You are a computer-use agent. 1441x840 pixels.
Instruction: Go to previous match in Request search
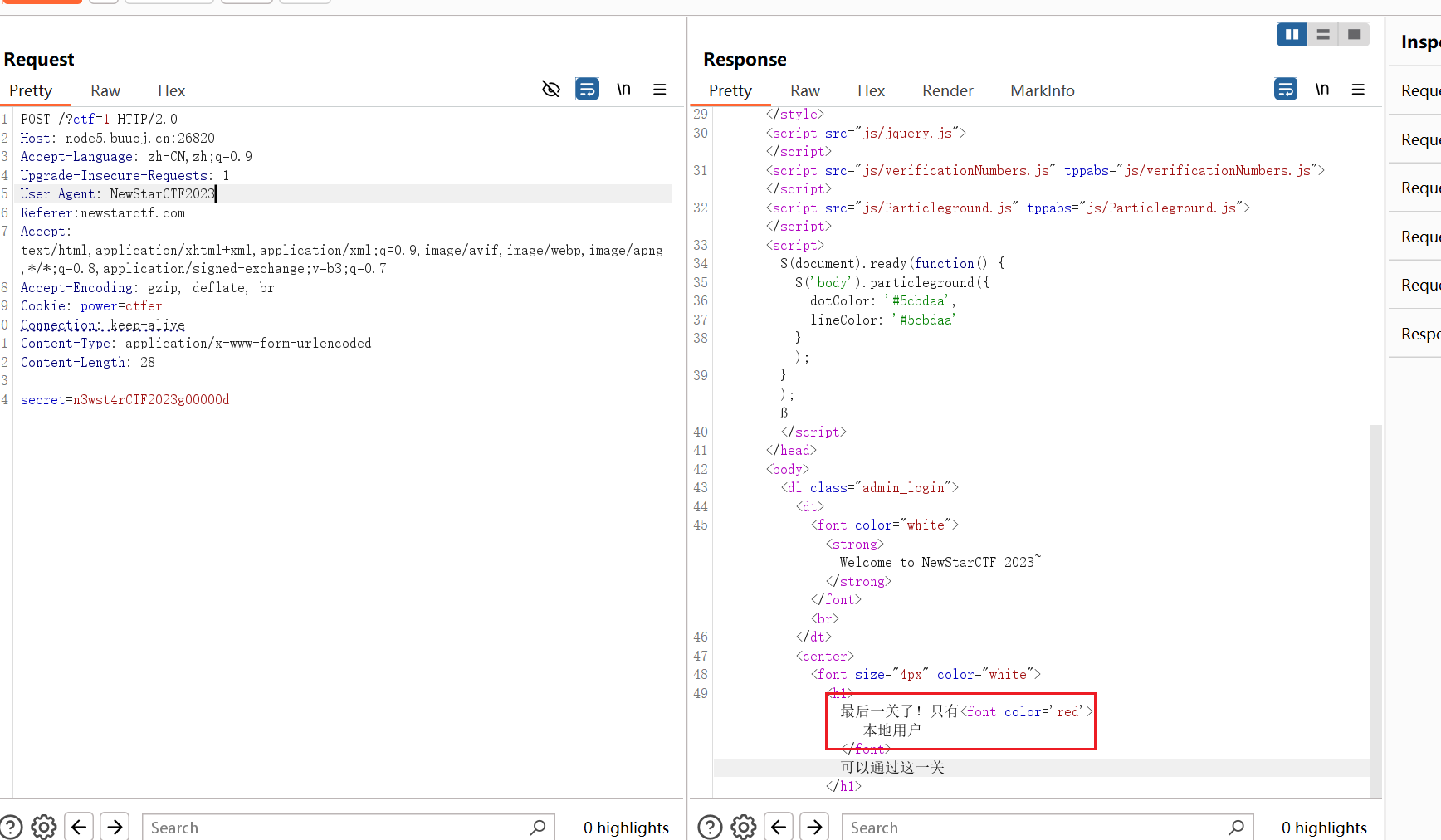click(x=79, y=827)
